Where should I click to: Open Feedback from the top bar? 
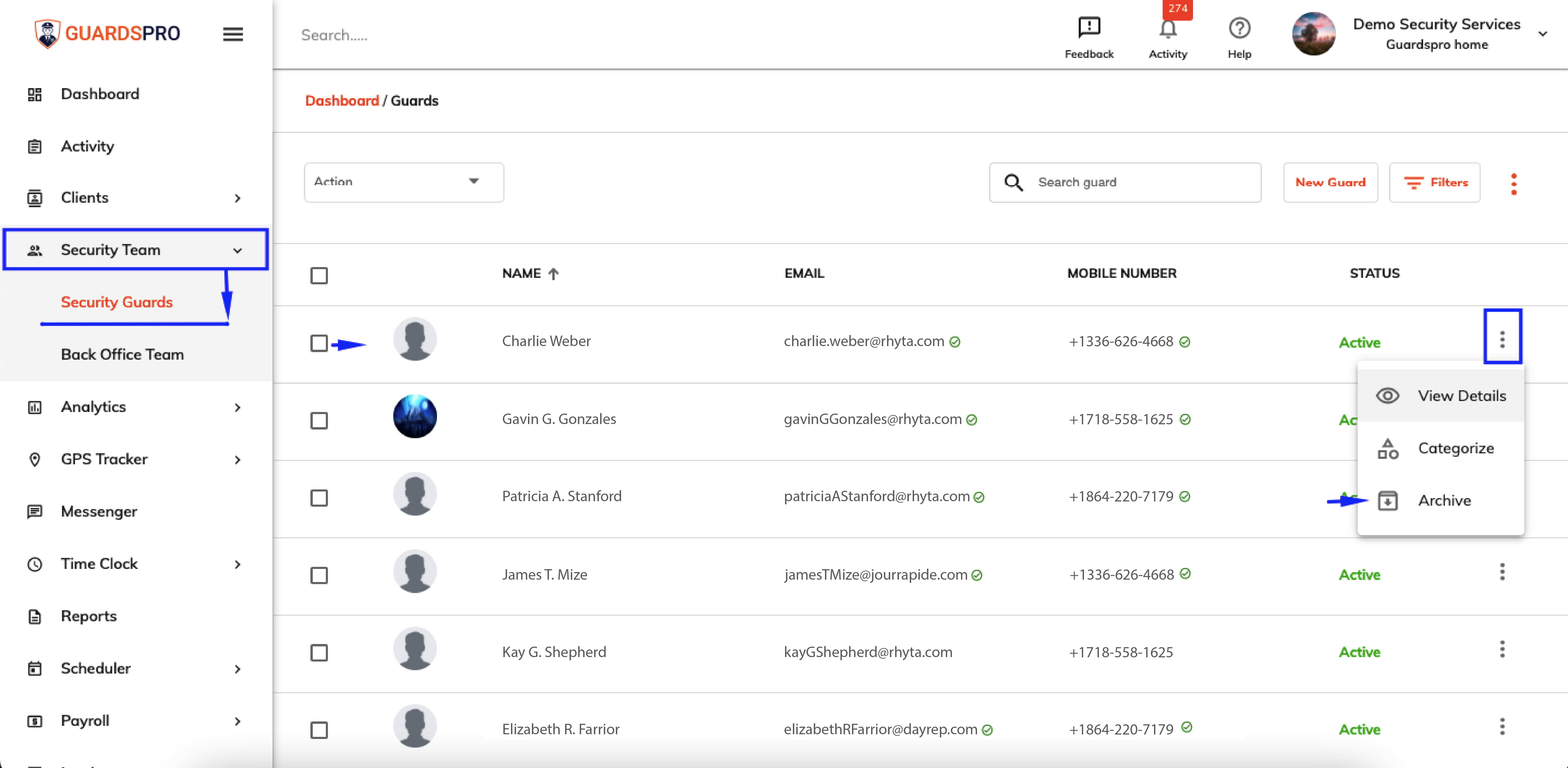tap(1088, 37)
